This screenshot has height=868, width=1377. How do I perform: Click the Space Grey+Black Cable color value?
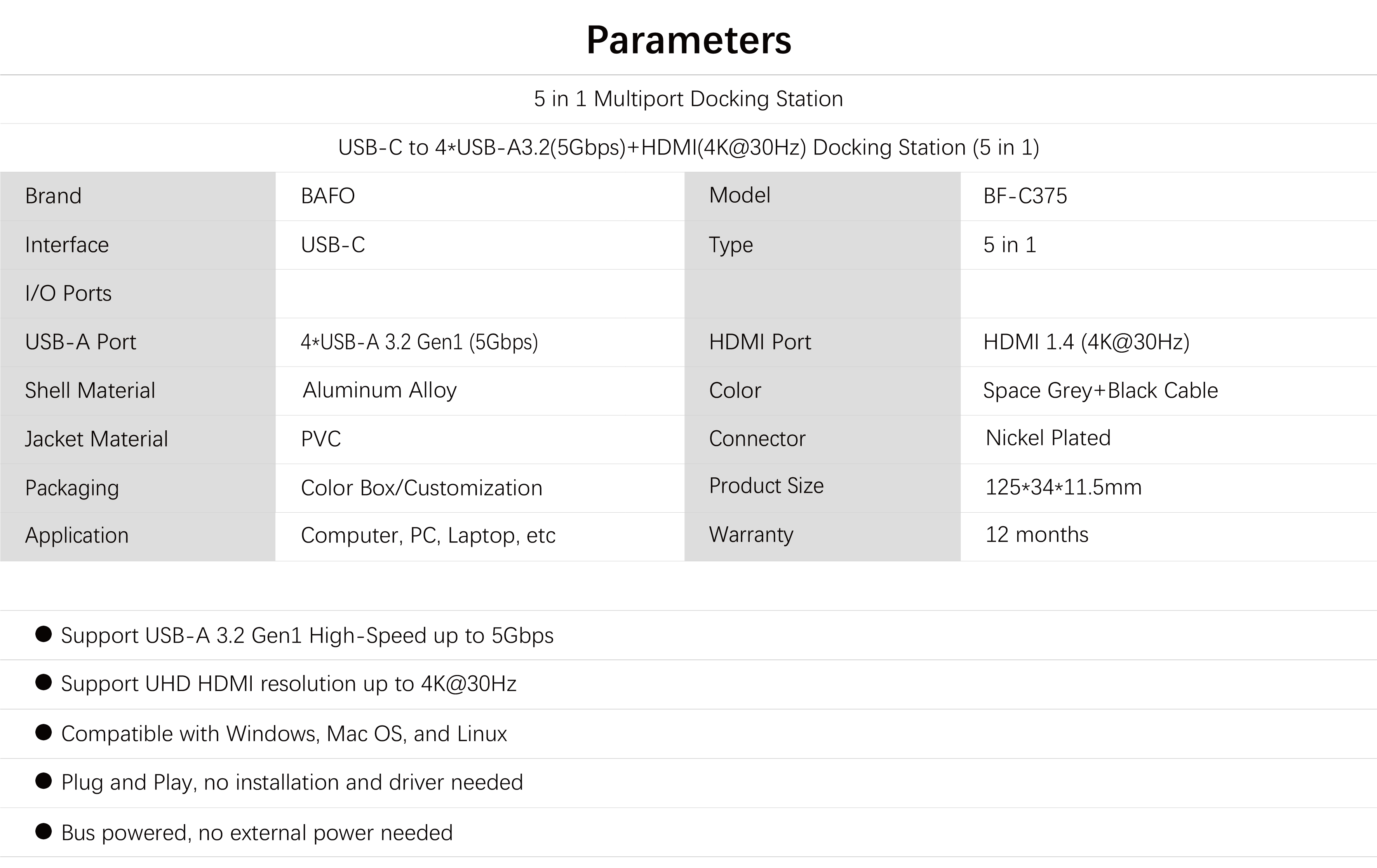1100,391
